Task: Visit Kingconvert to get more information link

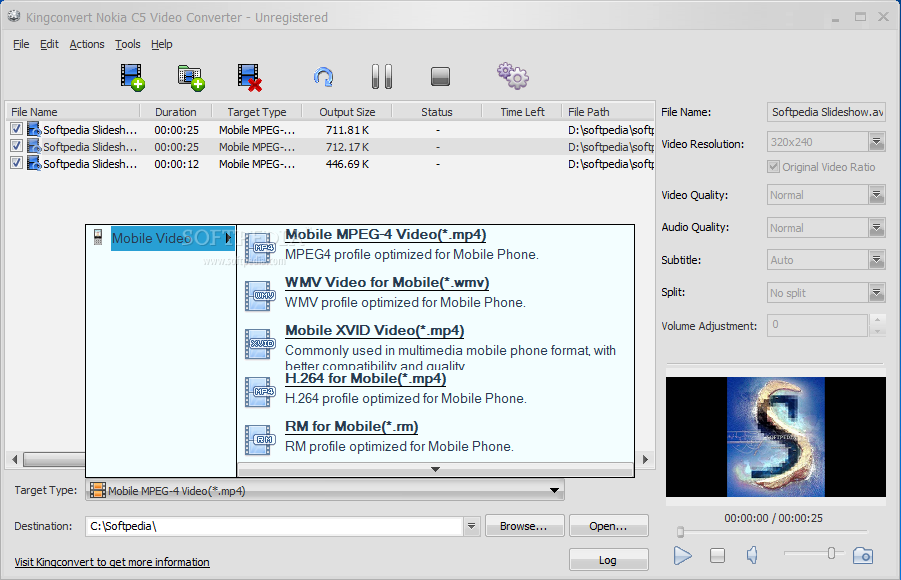Action: point(112,562)
